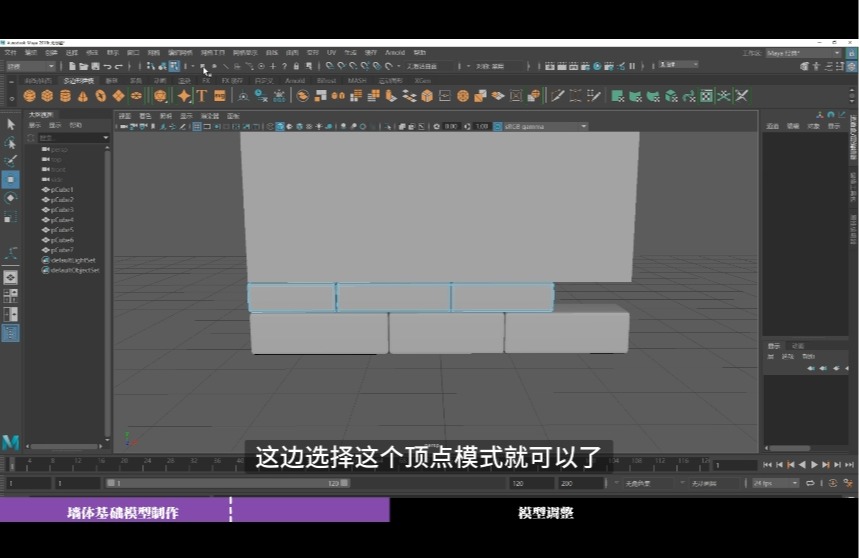Toggle select by hierarchy mode
This screenshot has height=558, width=859.
[151, 66]
